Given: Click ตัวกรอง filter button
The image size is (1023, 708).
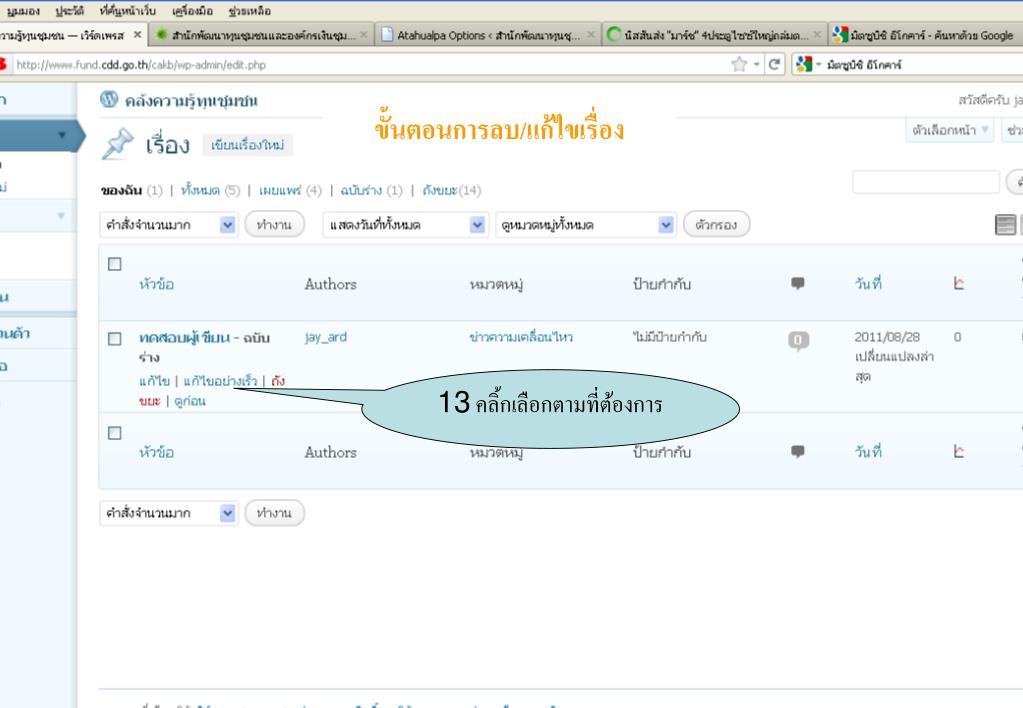Looking at the screenshot, I should tap(716, 224).
